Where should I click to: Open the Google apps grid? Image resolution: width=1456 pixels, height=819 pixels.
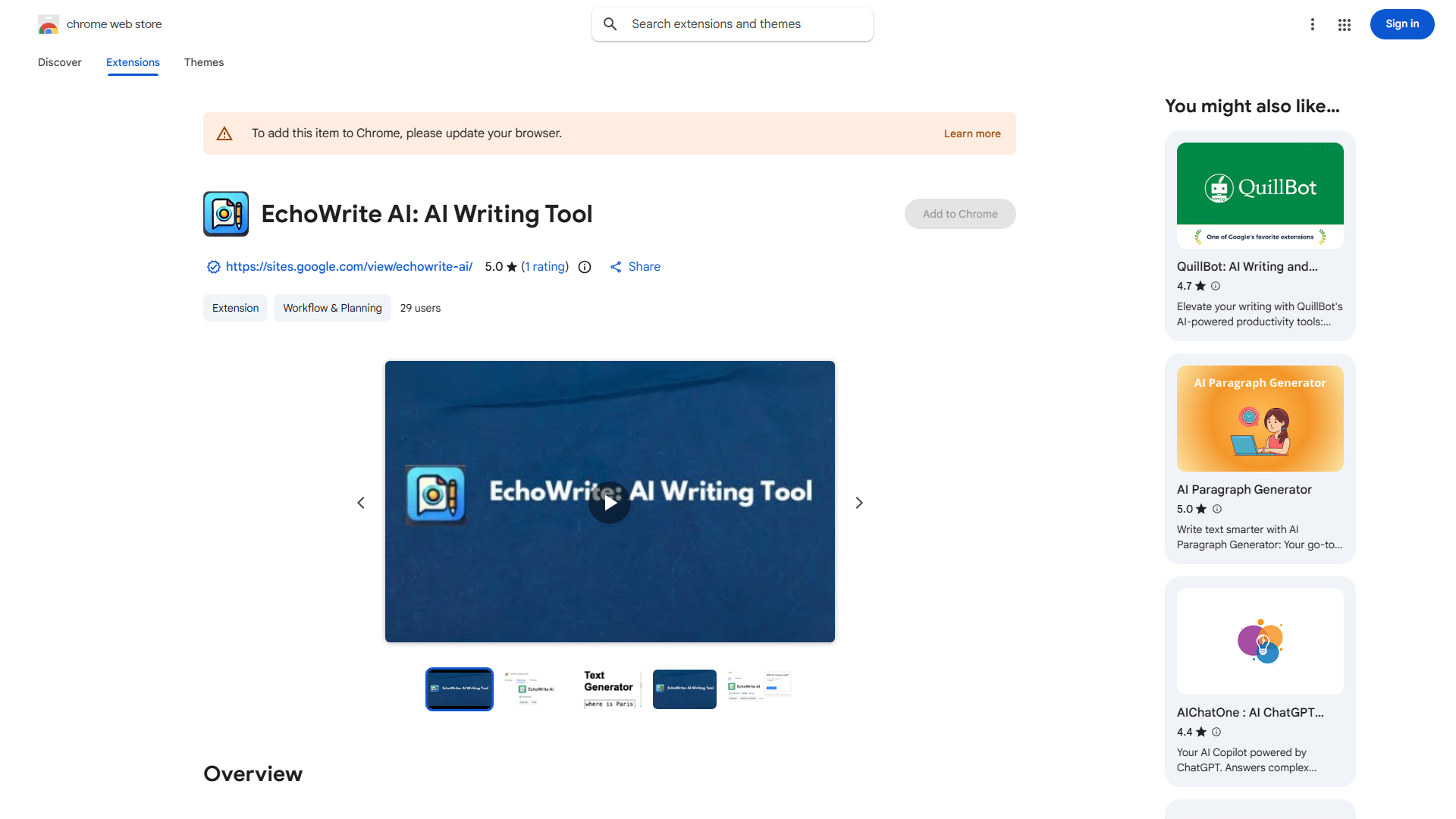[1344, 24]
